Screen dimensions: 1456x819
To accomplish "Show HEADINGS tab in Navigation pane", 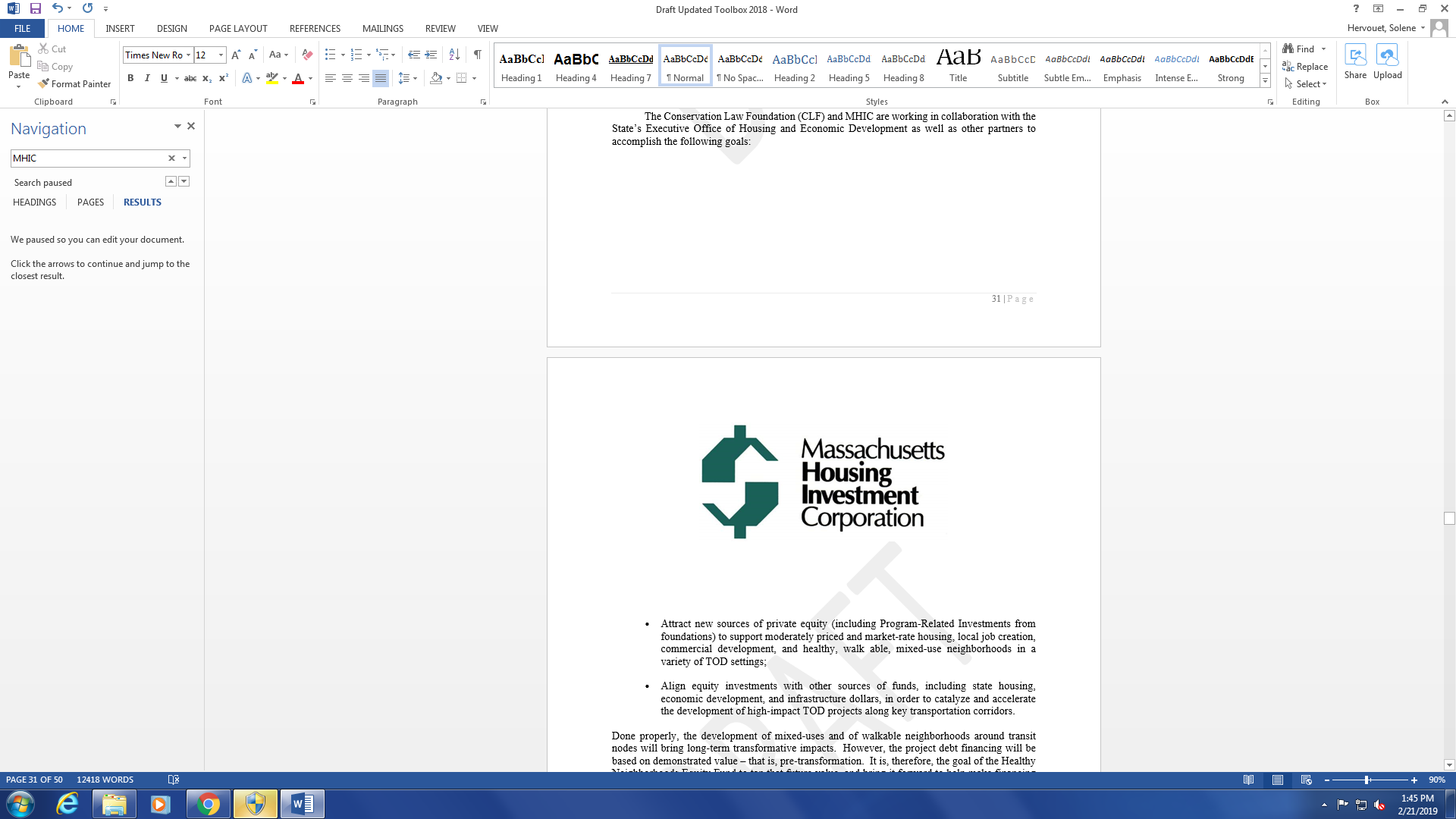I will 34,202.
